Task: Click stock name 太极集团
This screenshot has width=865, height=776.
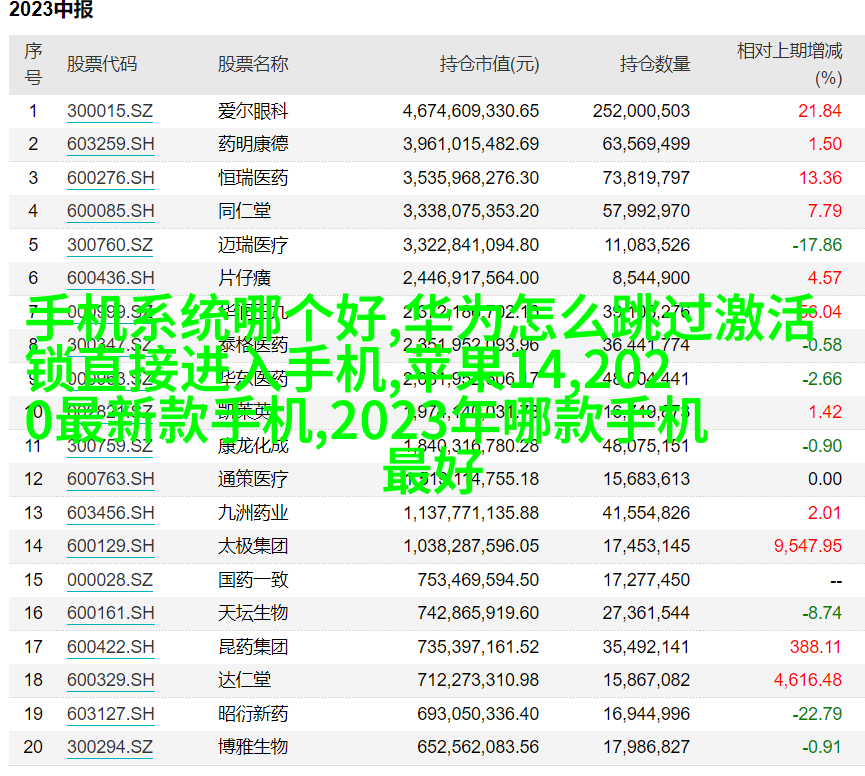Action: pyautogui.click(x=253, y=546)
